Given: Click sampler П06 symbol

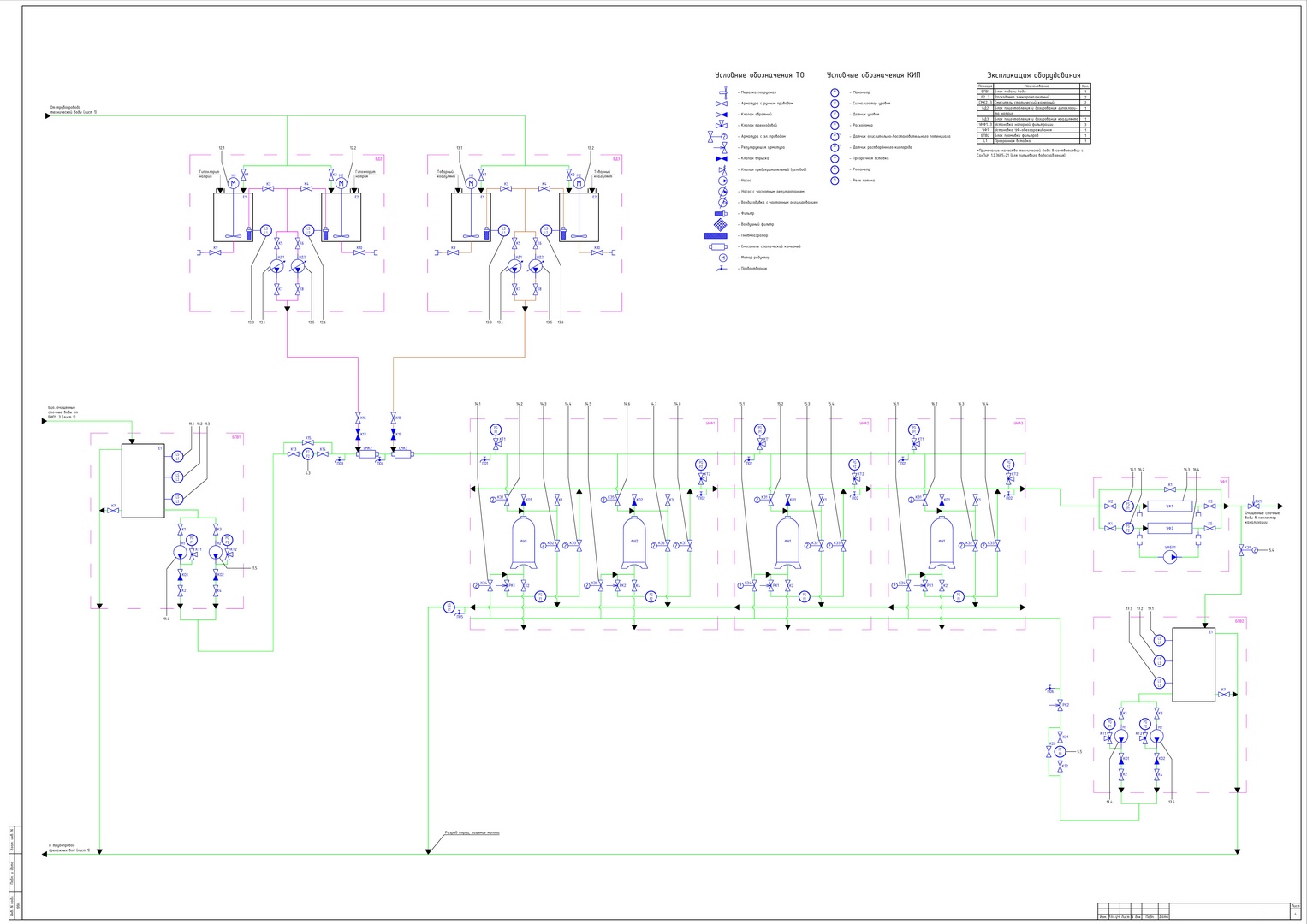Looking at the screenshot, I should coord(1050,688).
